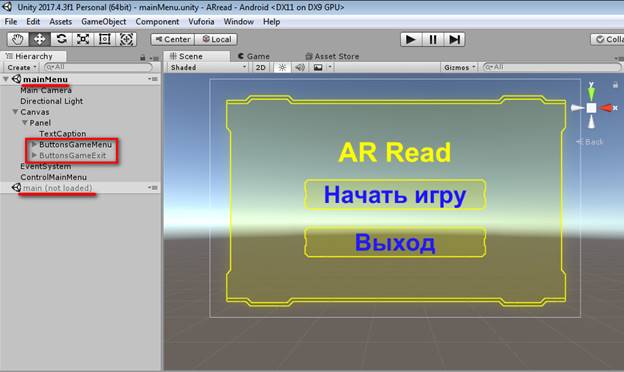Viewport: 624px width, 372px height.
Task: Open the Gizmos dropdown
Action: point(459,68)
